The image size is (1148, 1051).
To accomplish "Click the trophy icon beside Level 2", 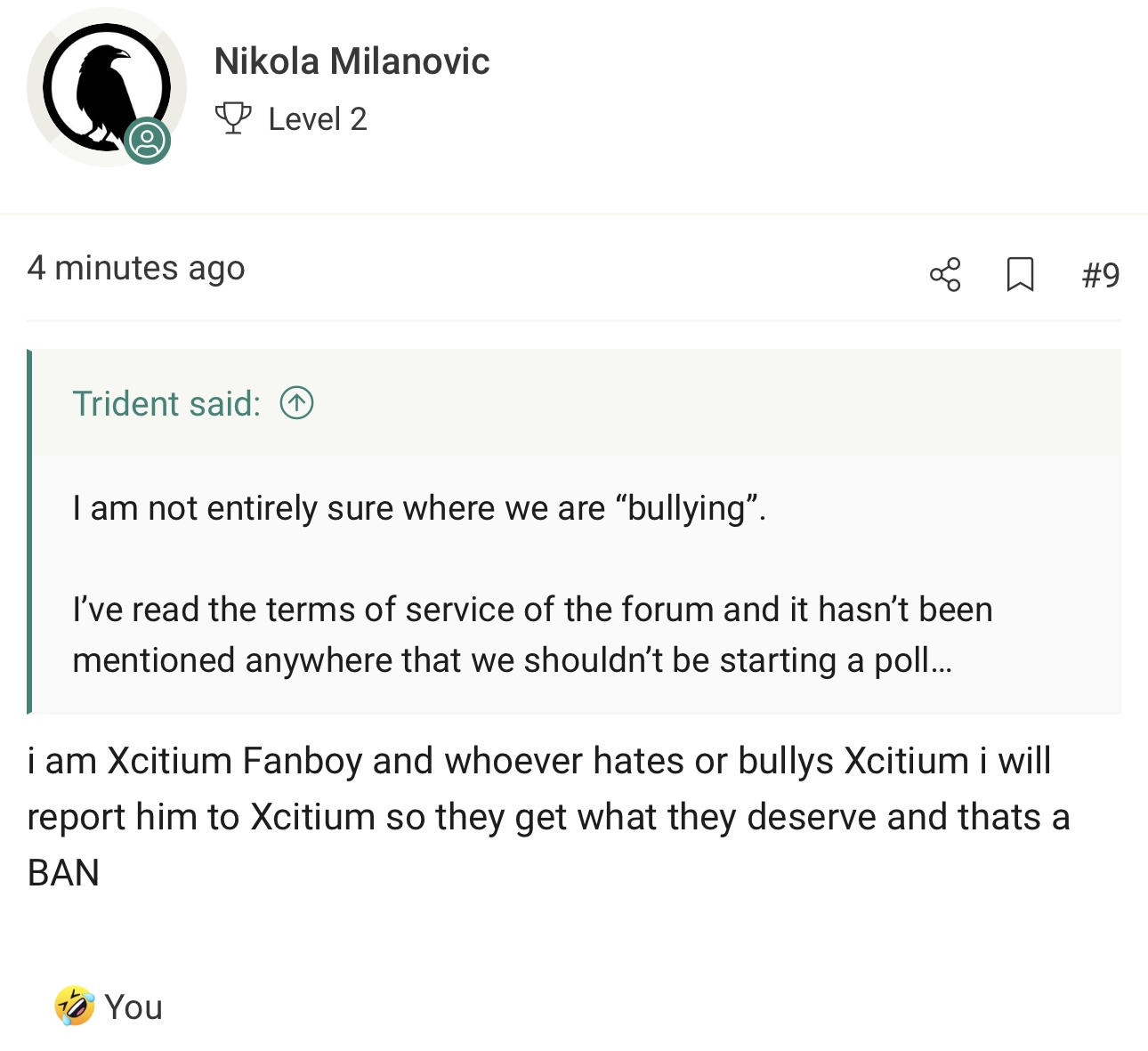I will 233,118.
